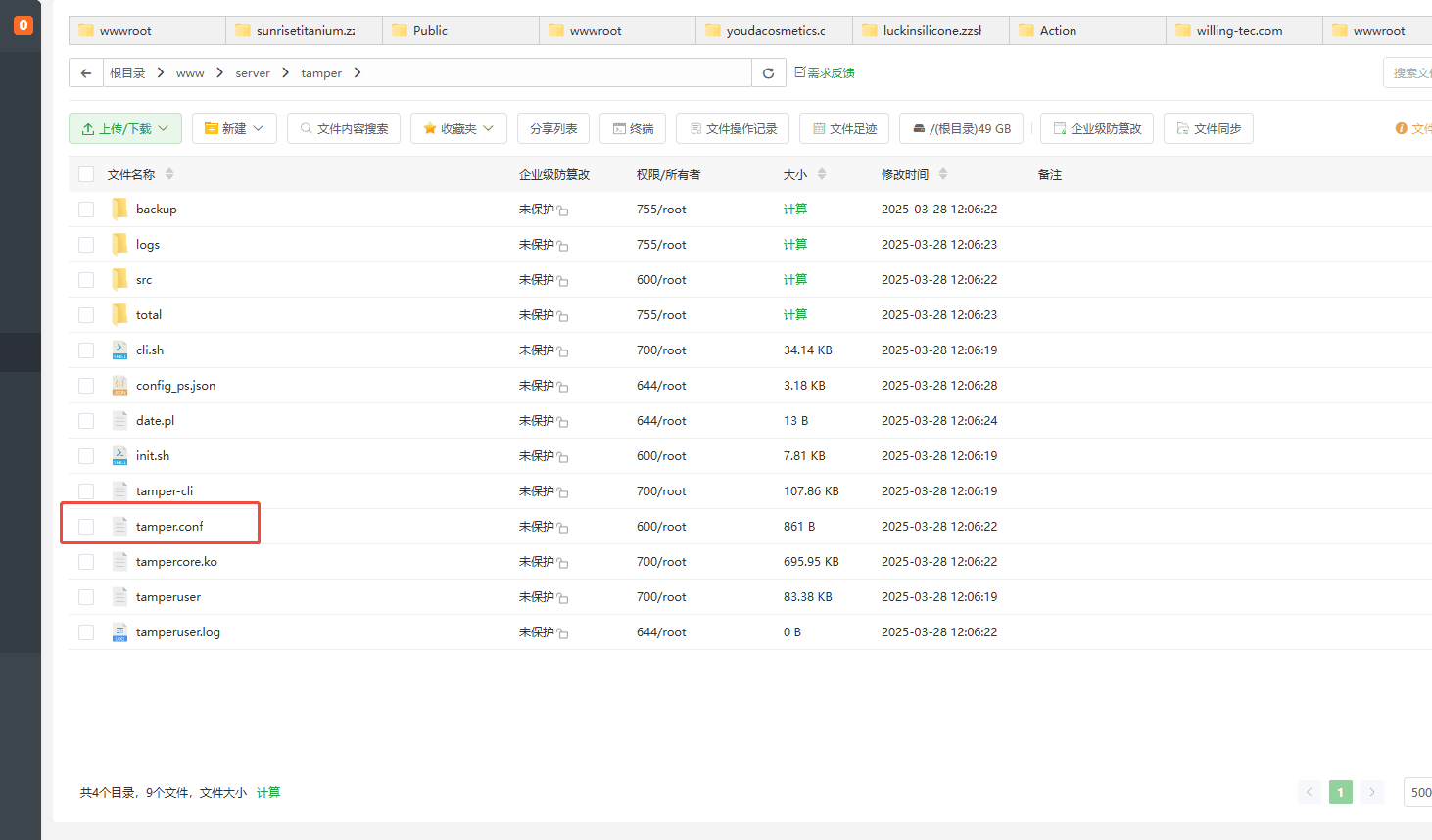
Task: Click the orange notification badge in sidebar
Action: tap(23, 24)
